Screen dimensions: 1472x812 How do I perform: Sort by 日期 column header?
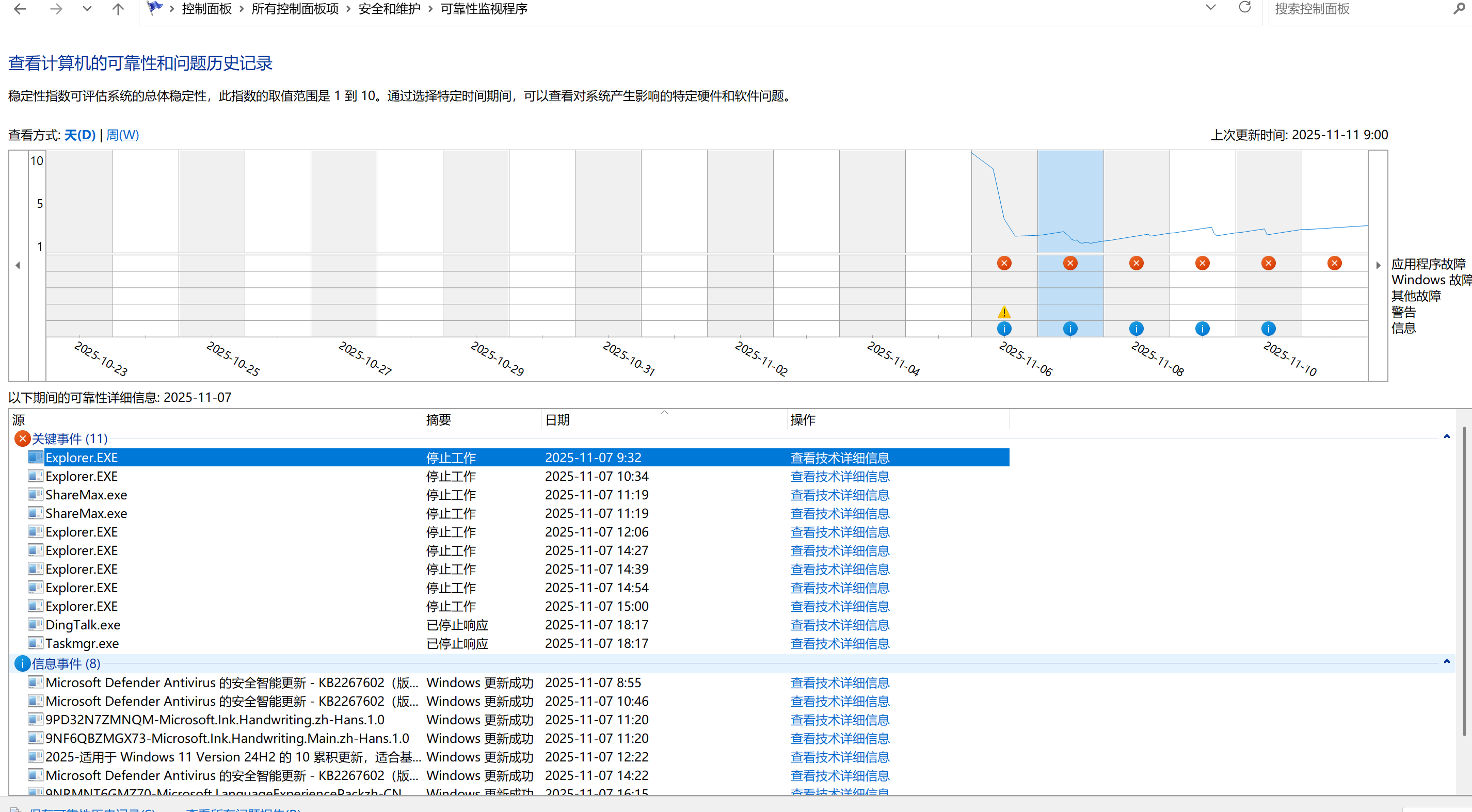[665, 420]
